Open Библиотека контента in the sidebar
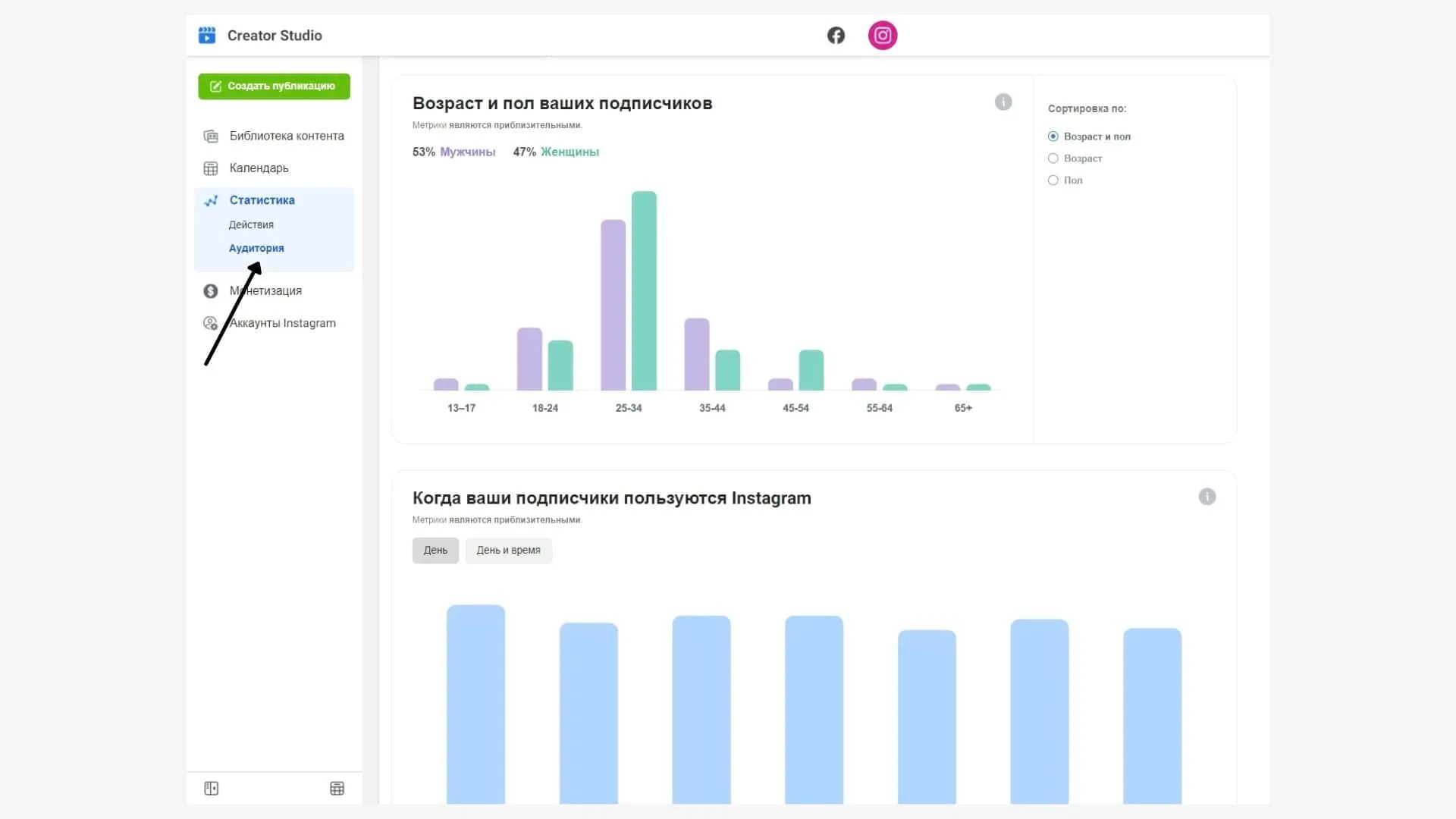The image size is (1456, 819). [x=286, y=136]
